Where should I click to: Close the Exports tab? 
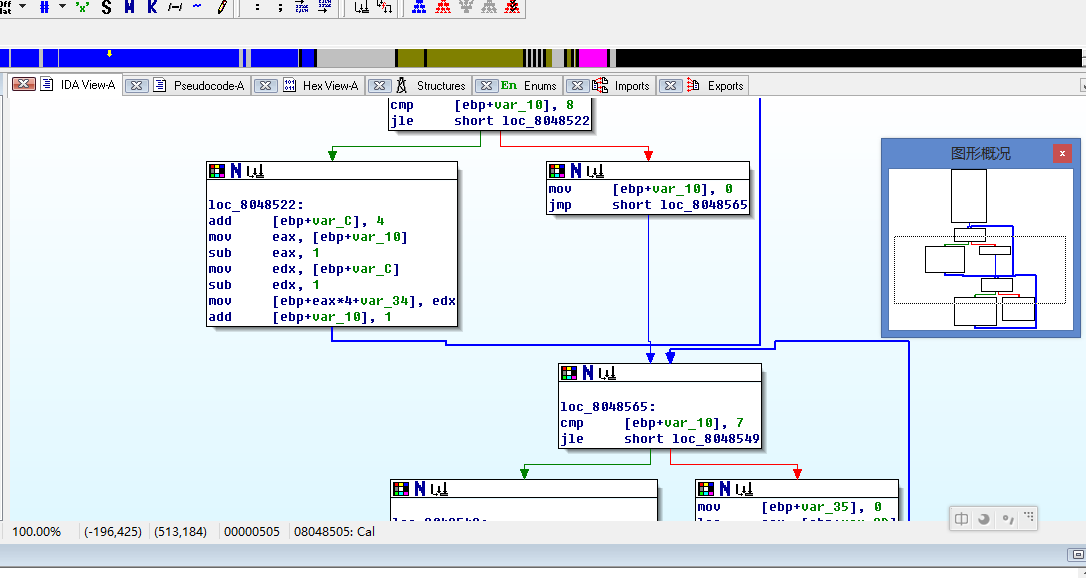point(670,86)
